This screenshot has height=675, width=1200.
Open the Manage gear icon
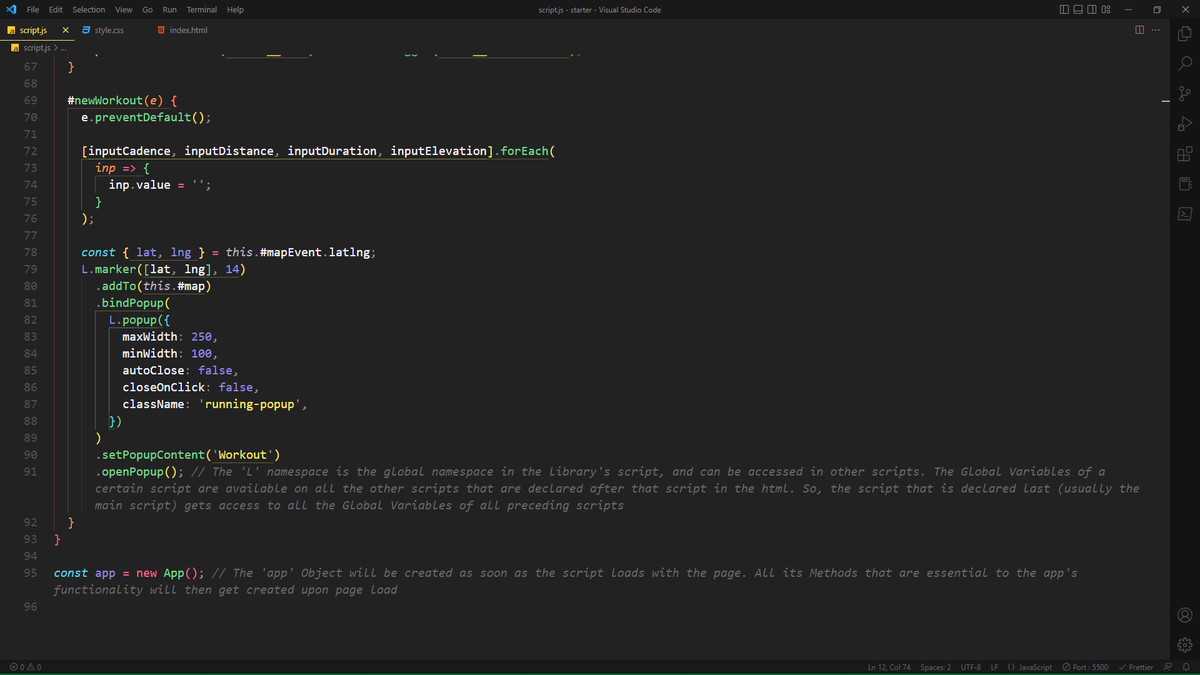pos(1185,645)
